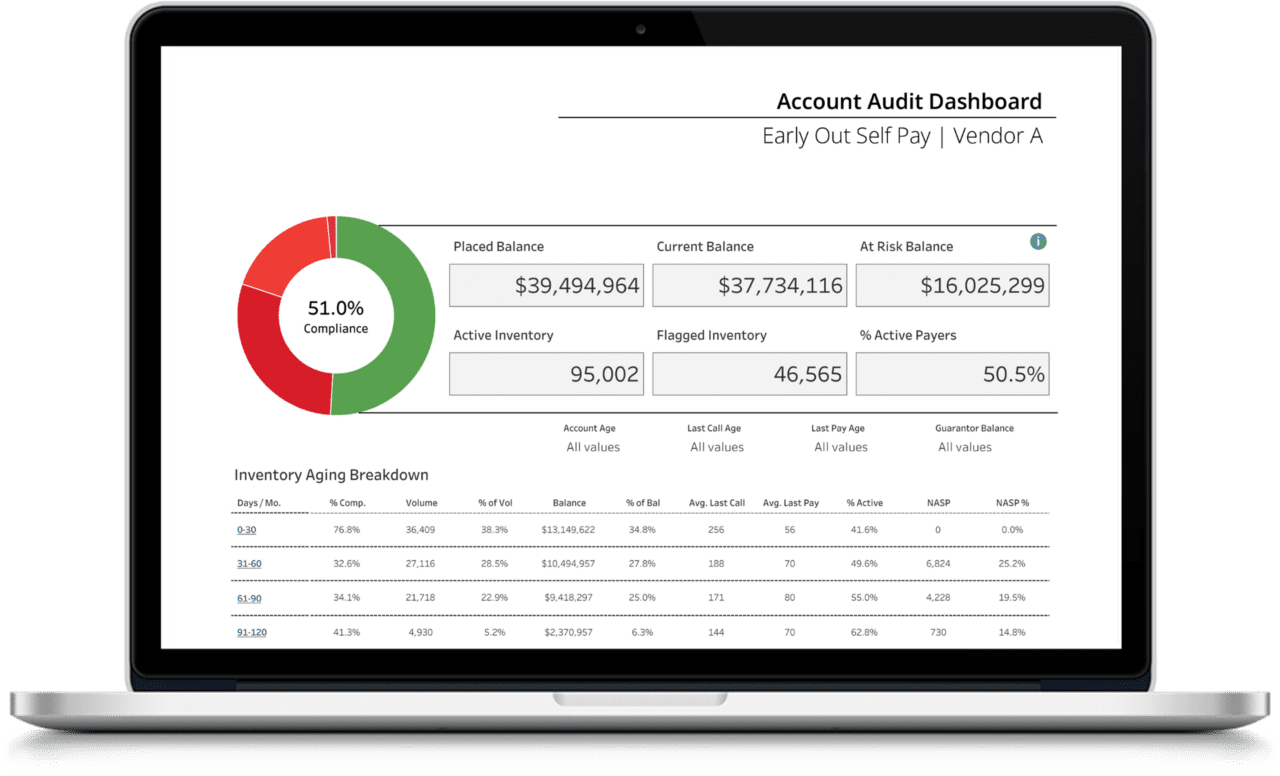The height and width of the screenshot is (776, 1280).
Task: Expand the Last Pay Age filter
Action: click(x=840, y=447)
